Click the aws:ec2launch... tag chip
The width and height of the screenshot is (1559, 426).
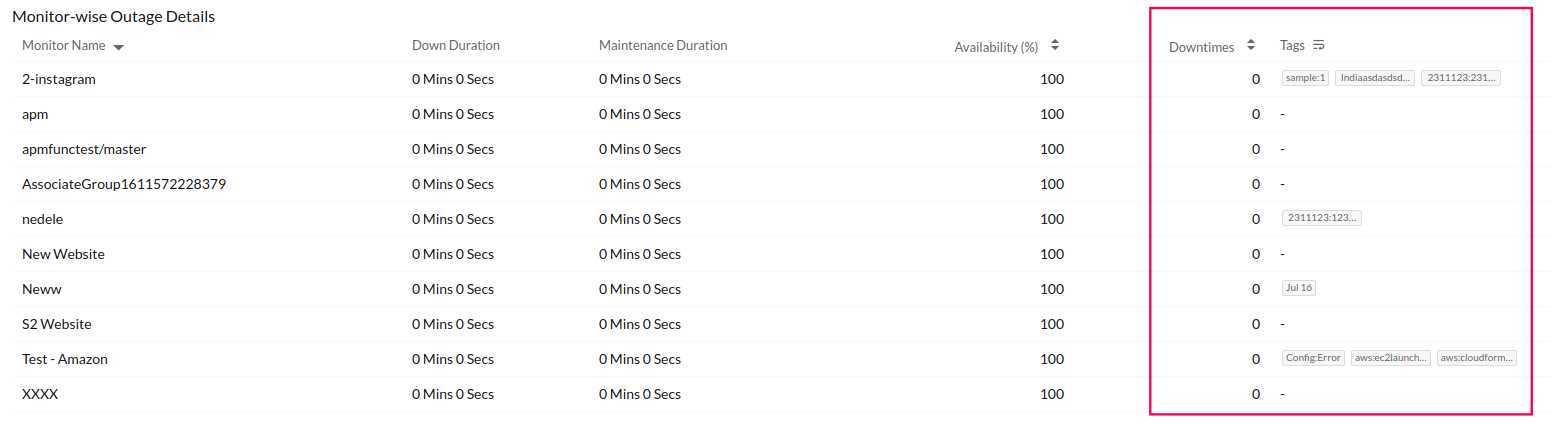(x=1390, y=358)
